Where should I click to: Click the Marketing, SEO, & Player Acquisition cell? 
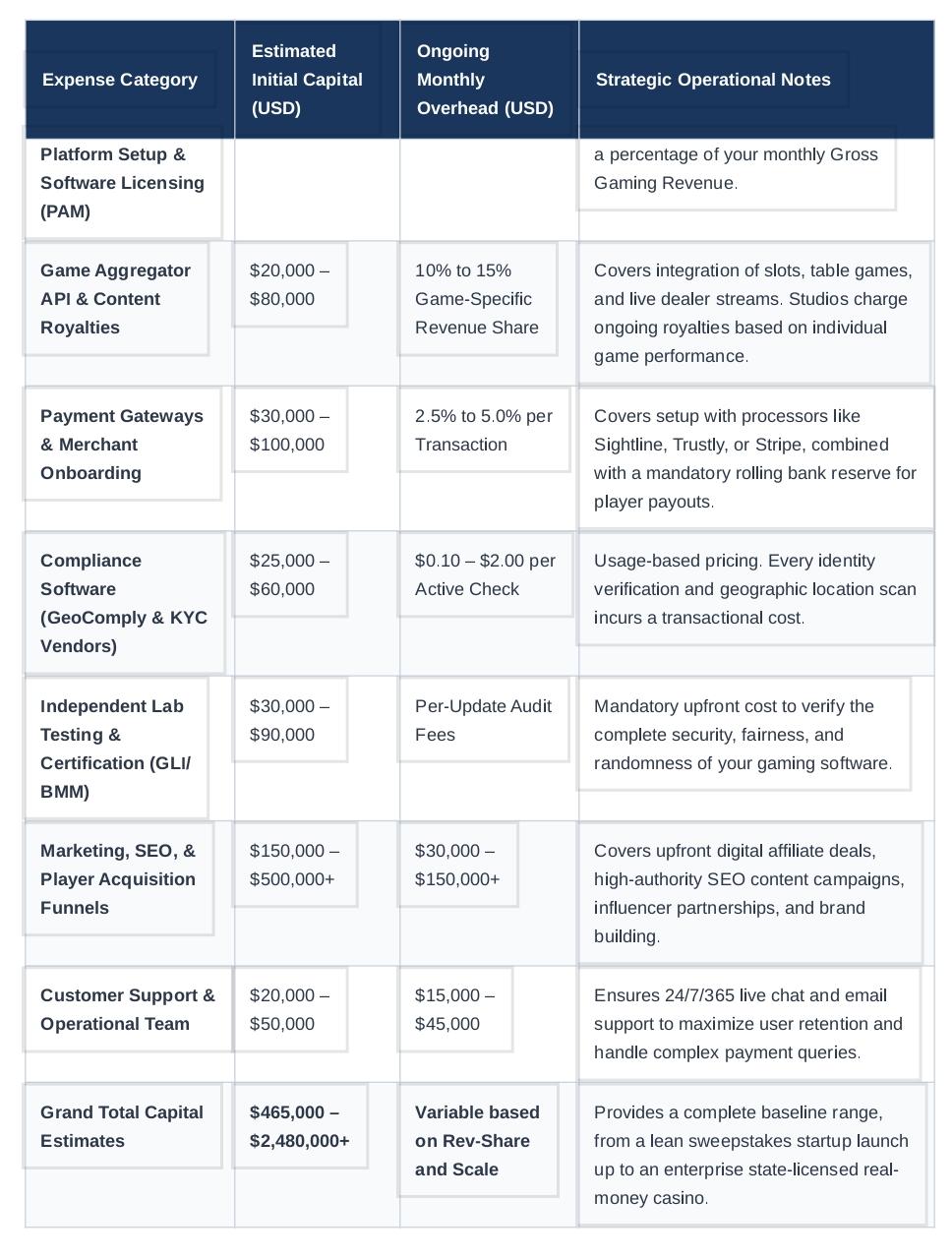119,878
